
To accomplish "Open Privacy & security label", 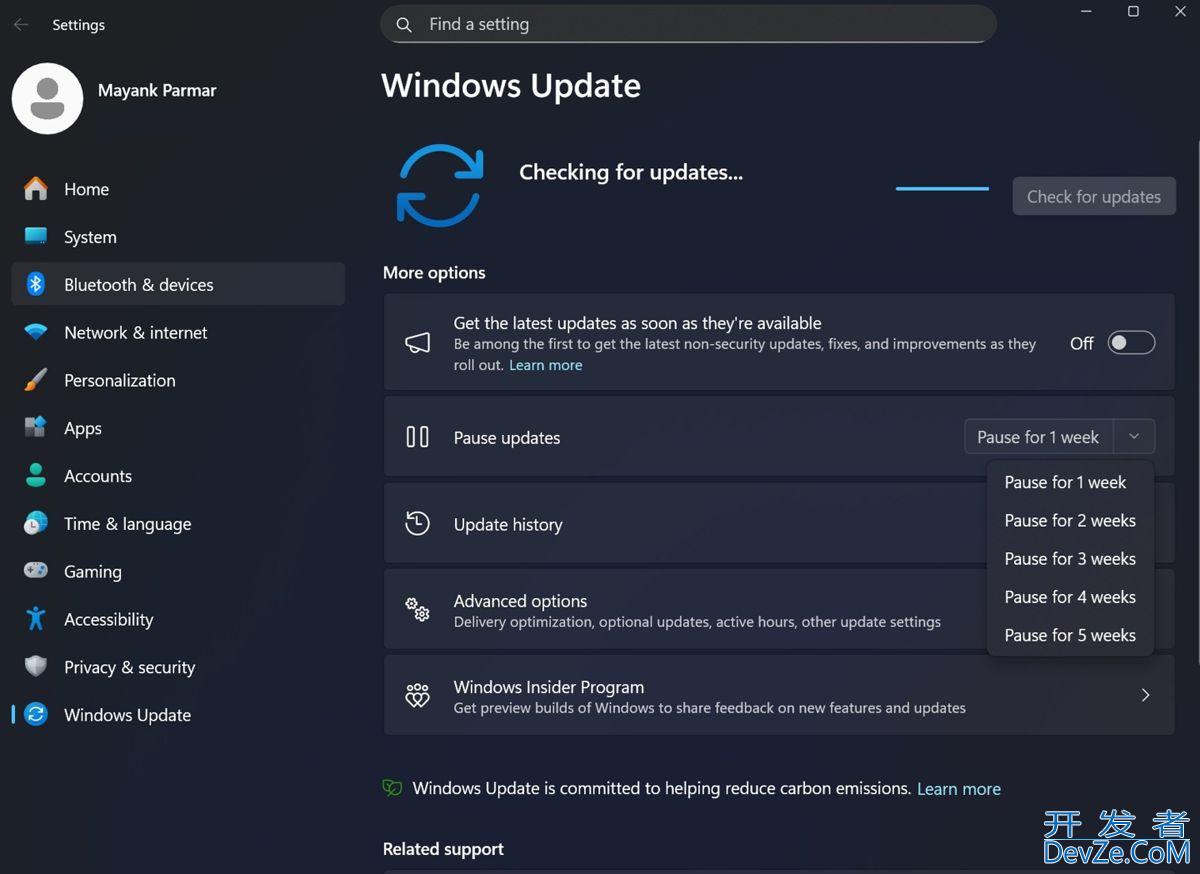I will point(130,667).
